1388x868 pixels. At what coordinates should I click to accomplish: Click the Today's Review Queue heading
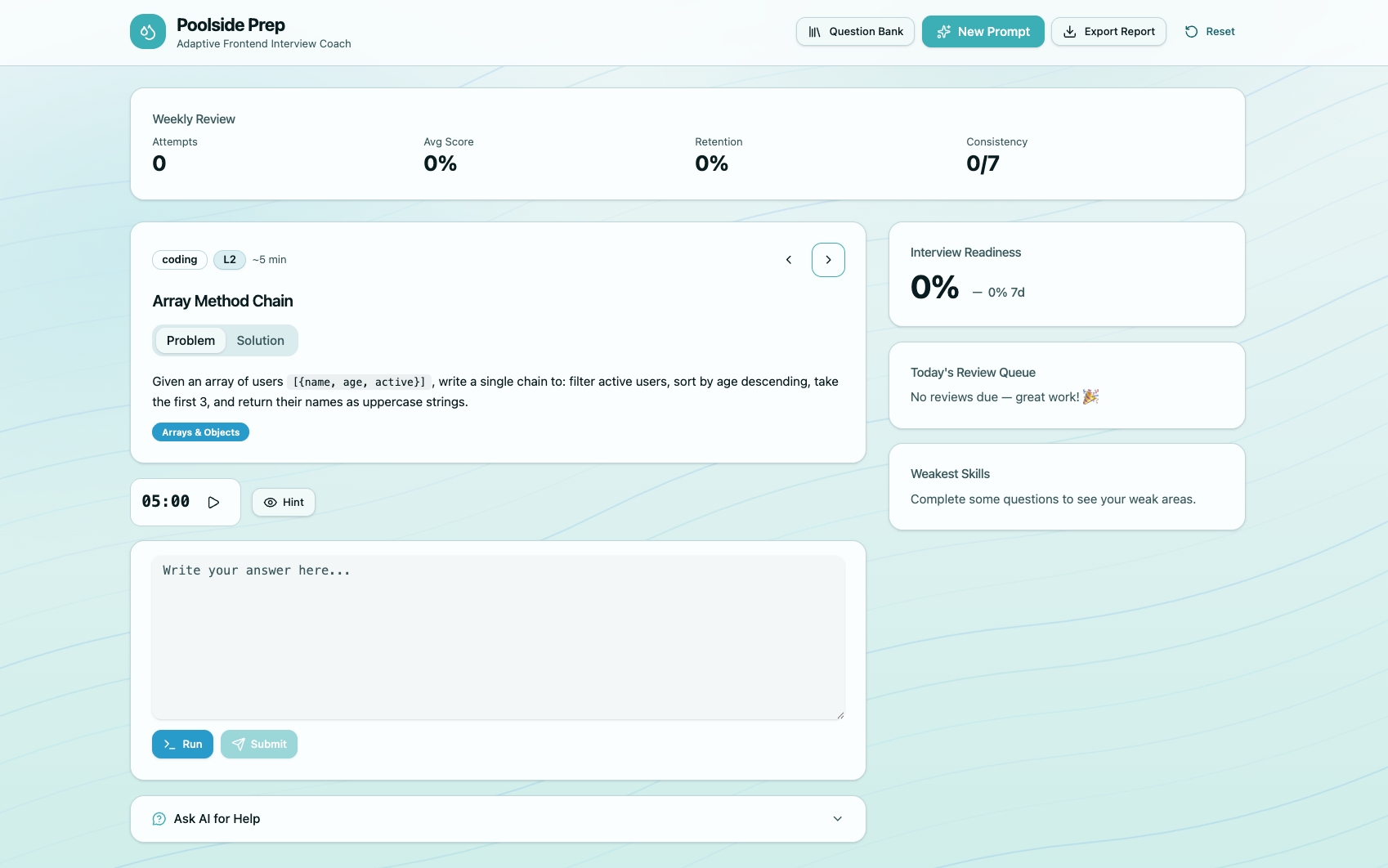click(973, 373)
